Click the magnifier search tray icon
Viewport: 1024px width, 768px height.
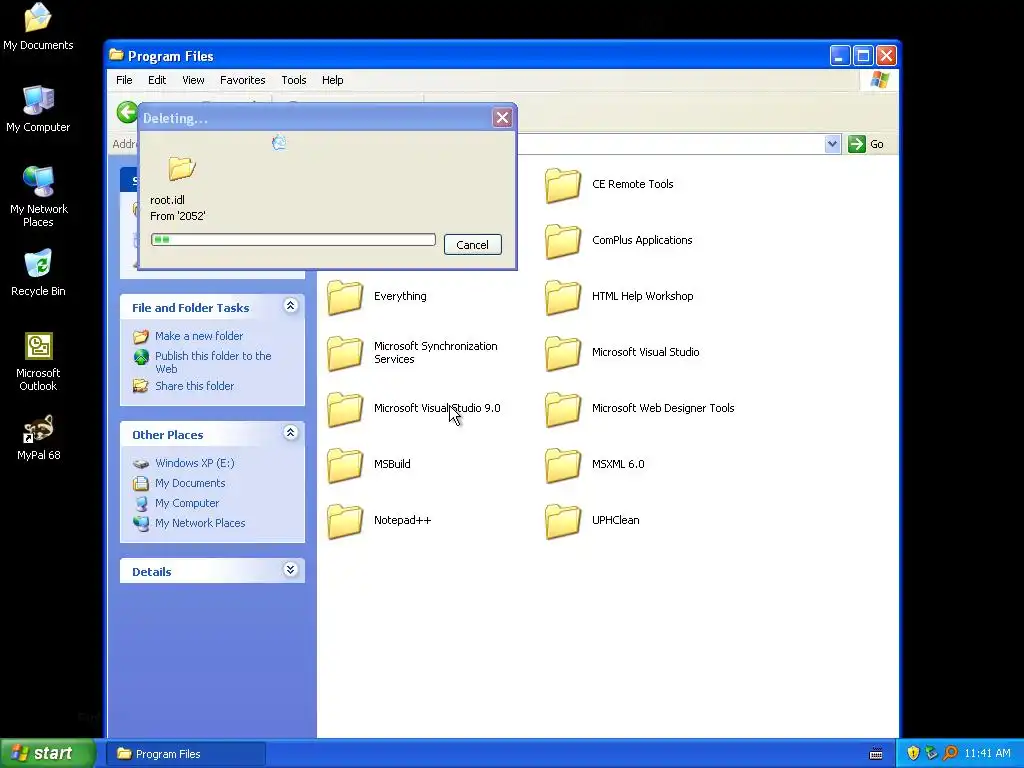point(950,753)
